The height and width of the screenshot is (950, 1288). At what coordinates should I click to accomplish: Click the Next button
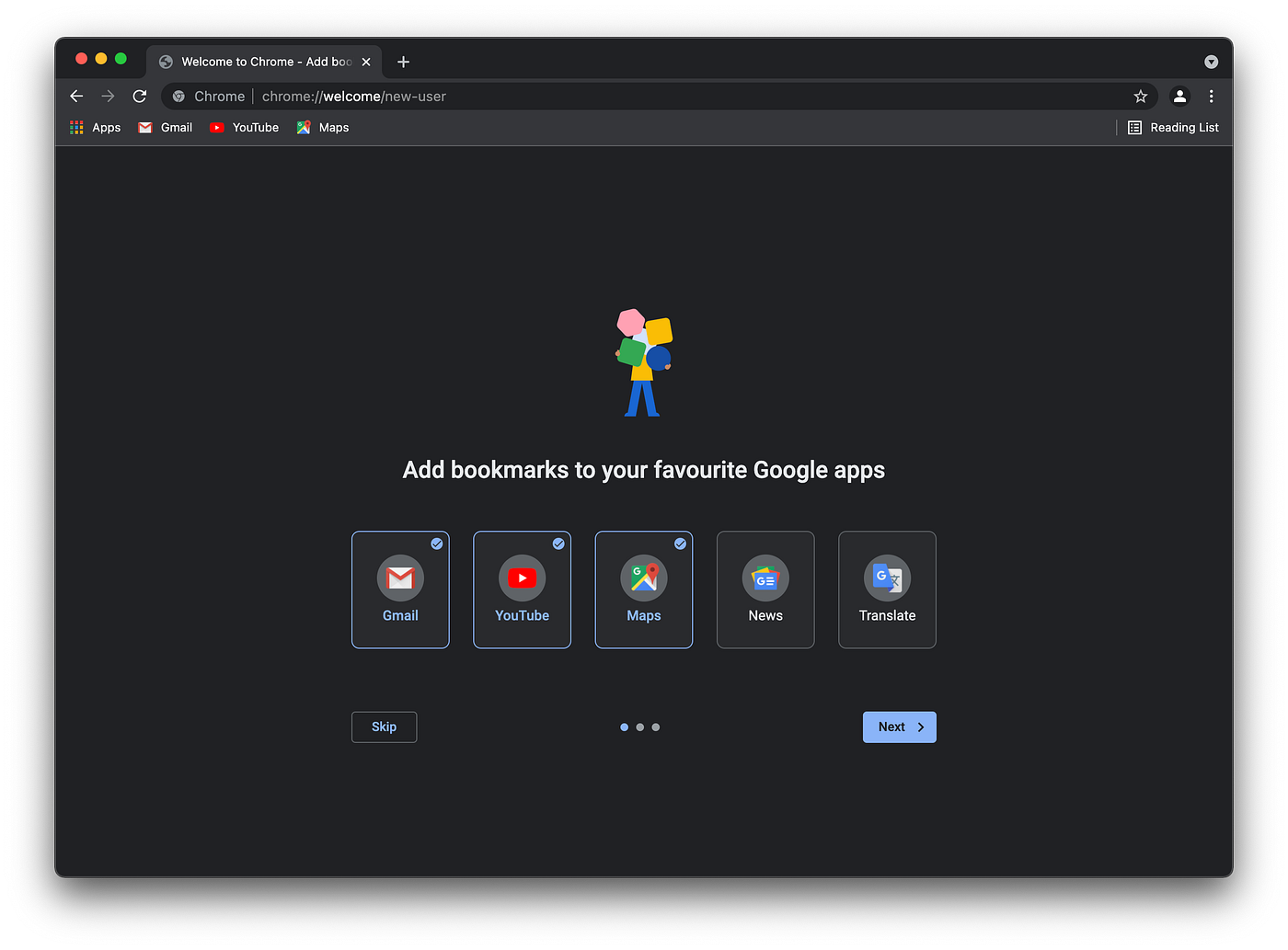[899, 727]
